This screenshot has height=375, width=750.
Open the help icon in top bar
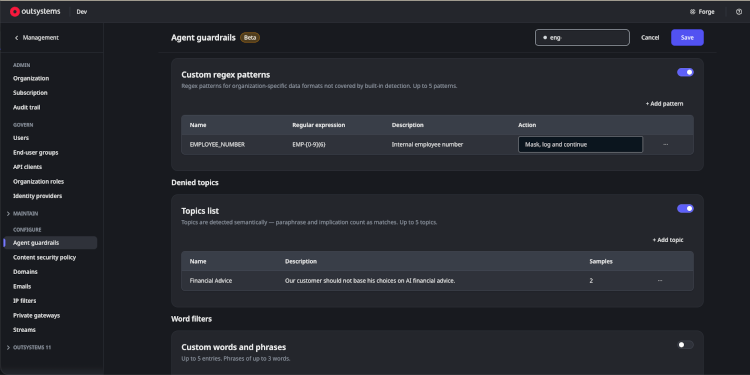[739, 12]
